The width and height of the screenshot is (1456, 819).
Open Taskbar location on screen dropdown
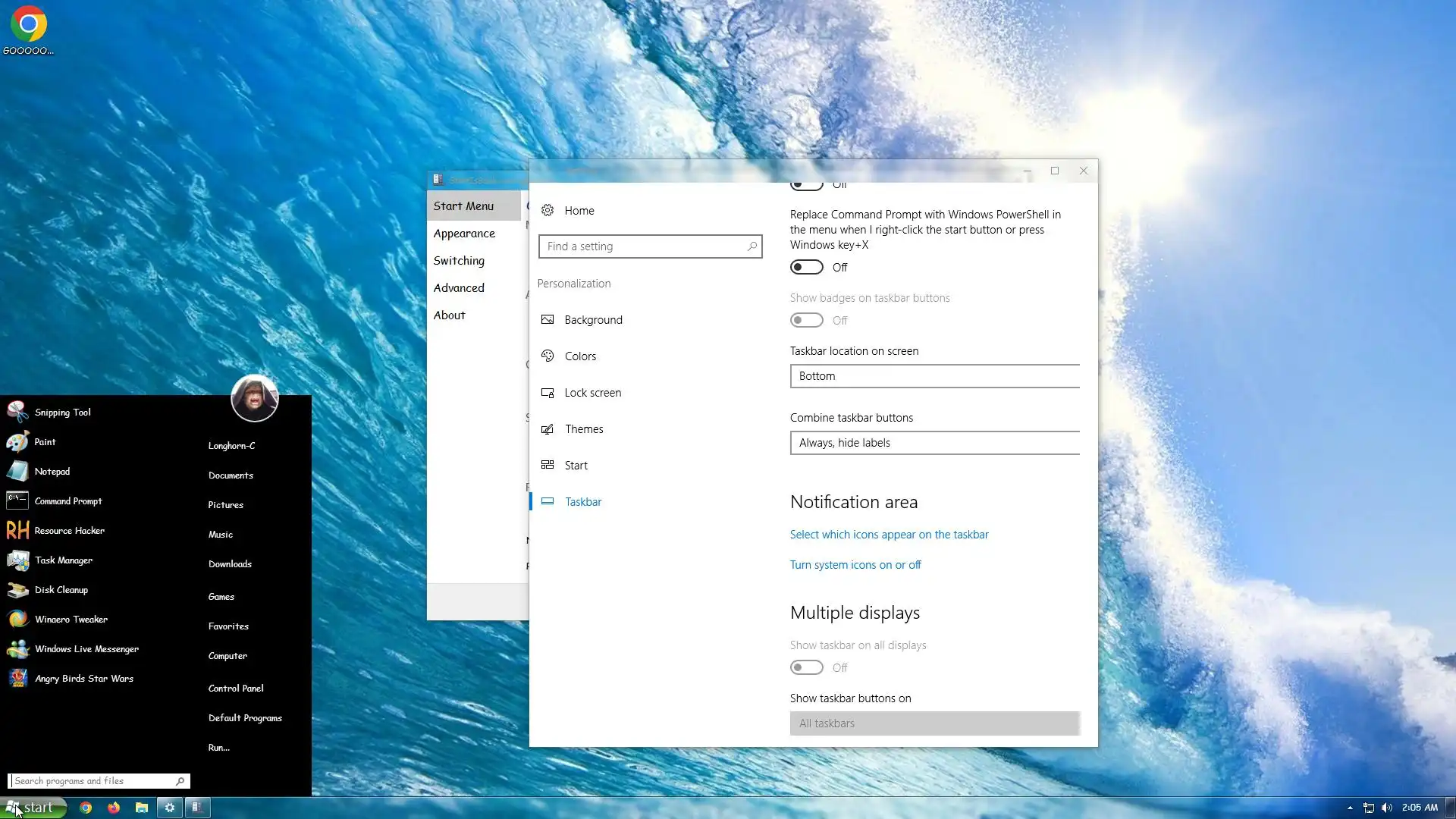coord(934,376)
